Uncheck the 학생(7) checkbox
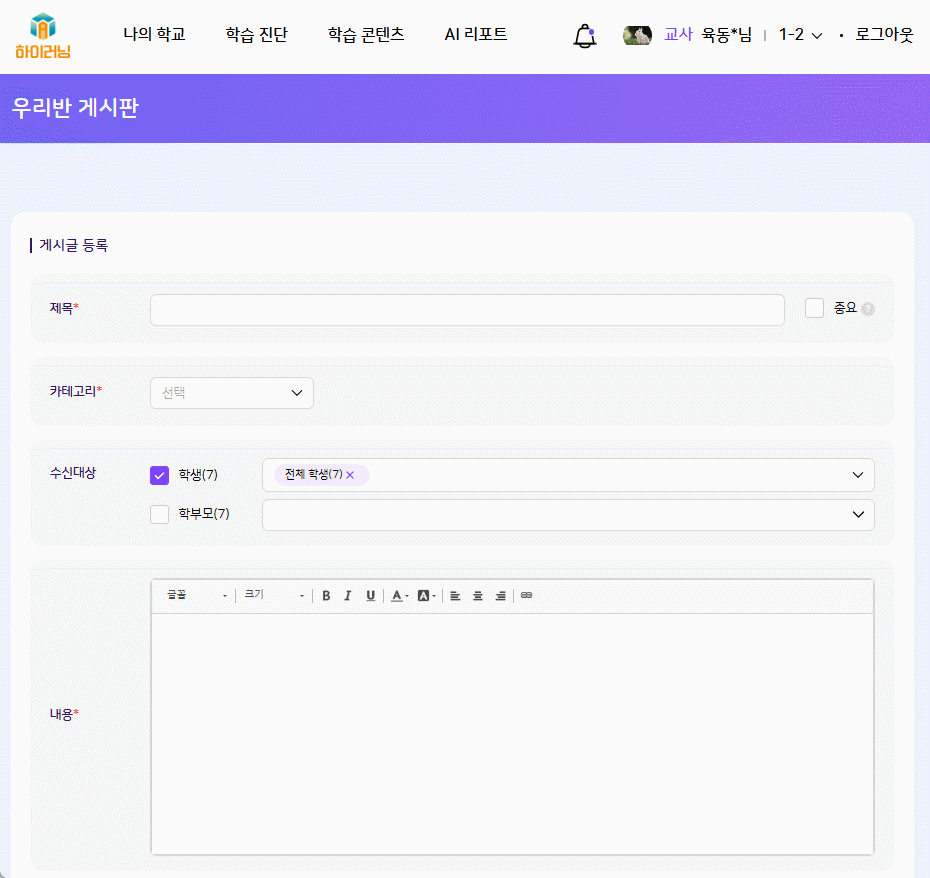 159,475
